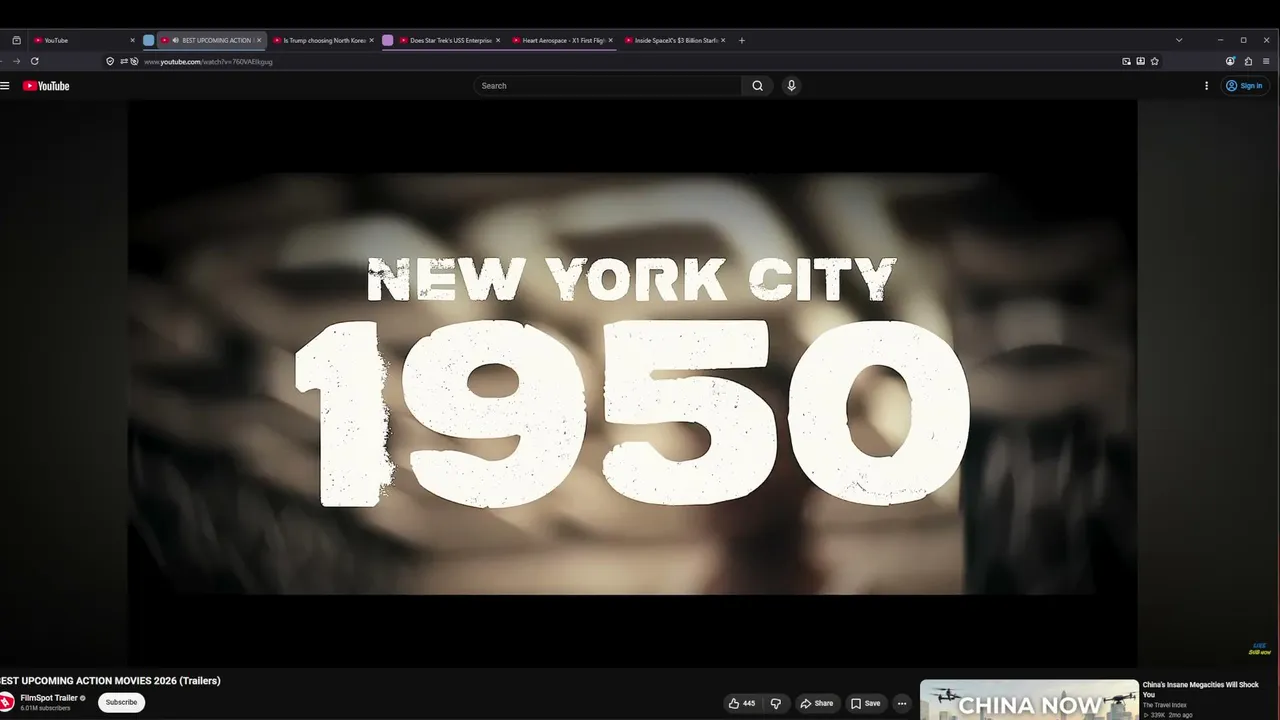Select the BEST UPCOMING ACTION tab
1280x720 pixels.
coord(212,40)
